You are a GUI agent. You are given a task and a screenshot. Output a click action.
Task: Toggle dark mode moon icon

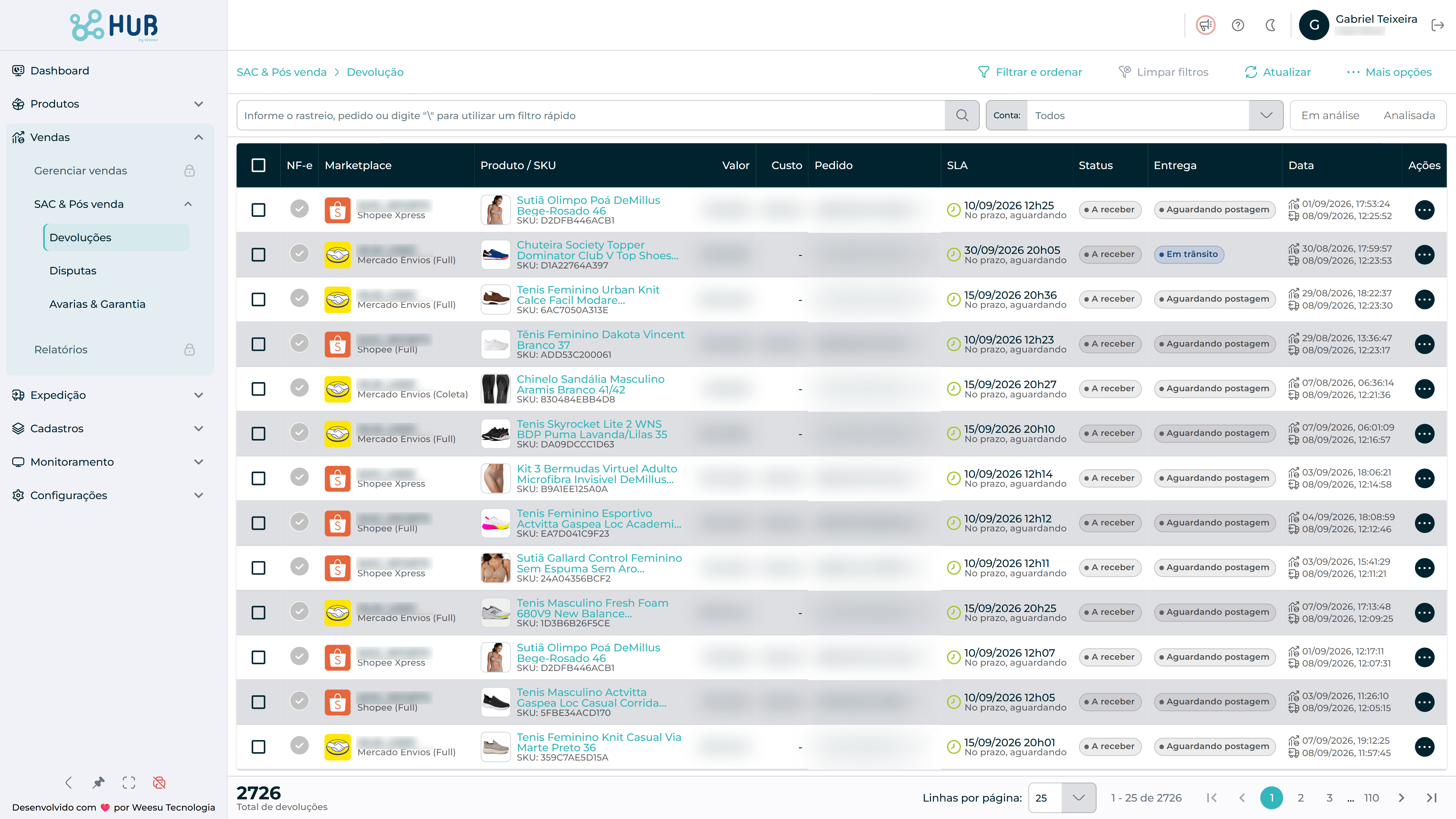(1271, 26)
